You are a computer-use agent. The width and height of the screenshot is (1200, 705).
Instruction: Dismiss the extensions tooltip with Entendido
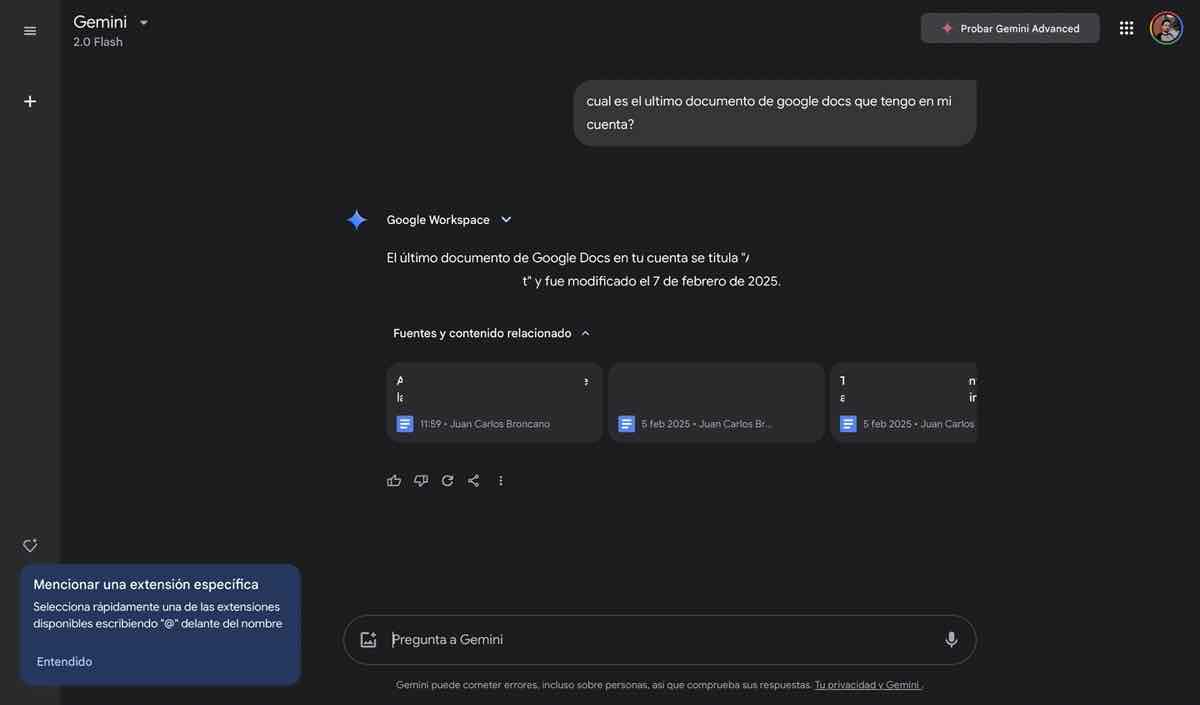tap(64, 659)
